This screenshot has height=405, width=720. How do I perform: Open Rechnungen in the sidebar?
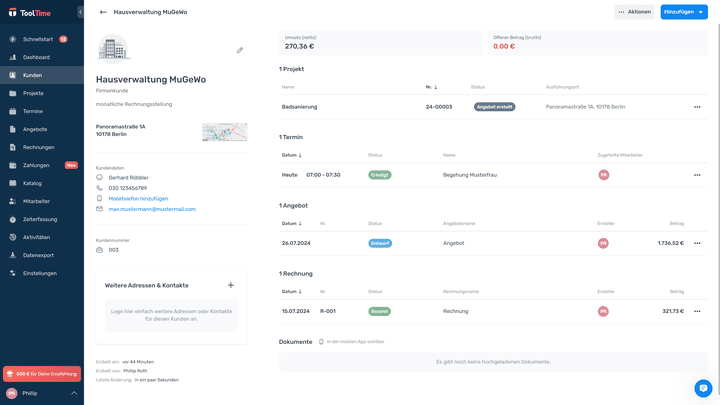(x=39, y=147)
